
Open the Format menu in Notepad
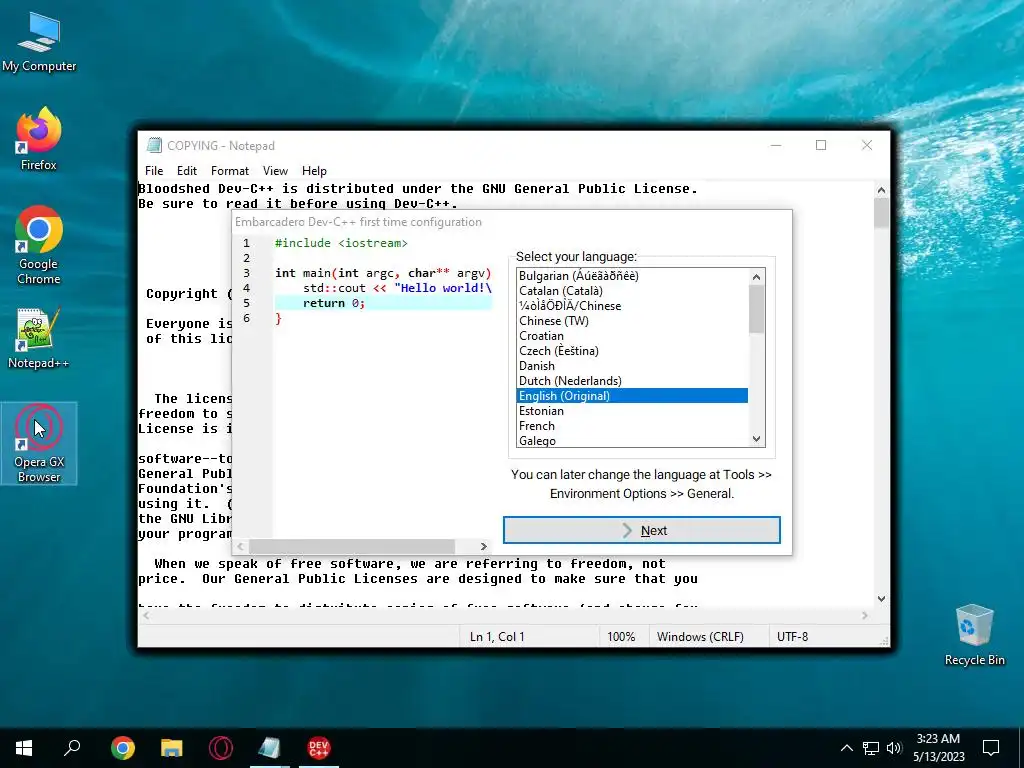pyautogui.click(x=230, y=170)
